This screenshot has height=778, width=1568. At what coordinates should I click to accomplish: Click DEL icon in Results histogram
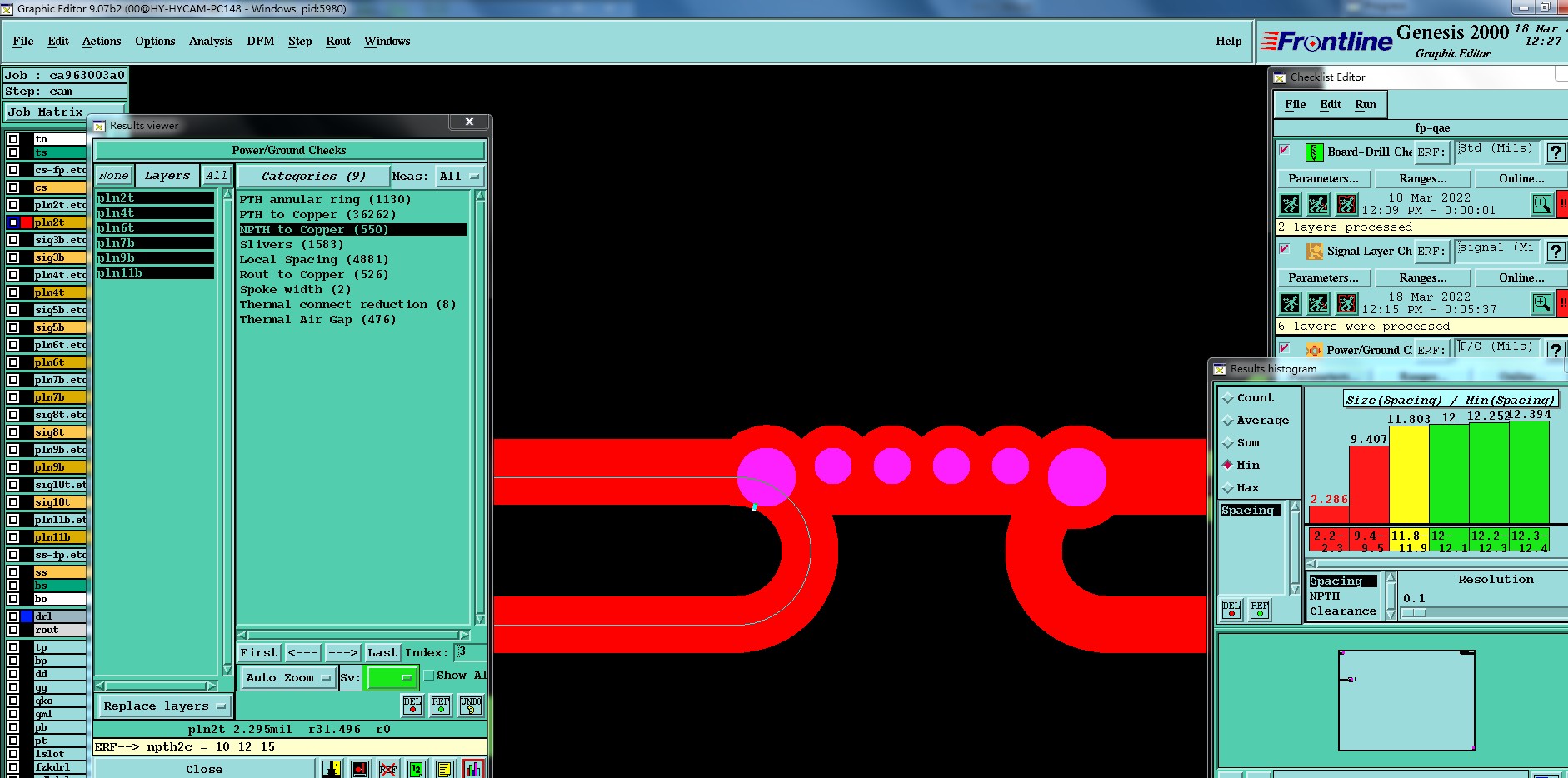(x=1231, y=610)
